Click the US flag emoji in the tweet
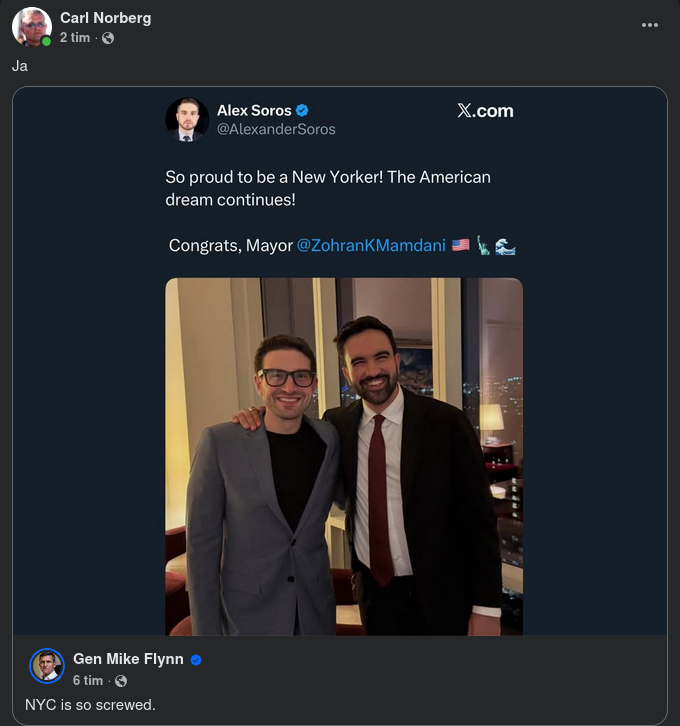 pyautogui.click(x=460, y=245)
